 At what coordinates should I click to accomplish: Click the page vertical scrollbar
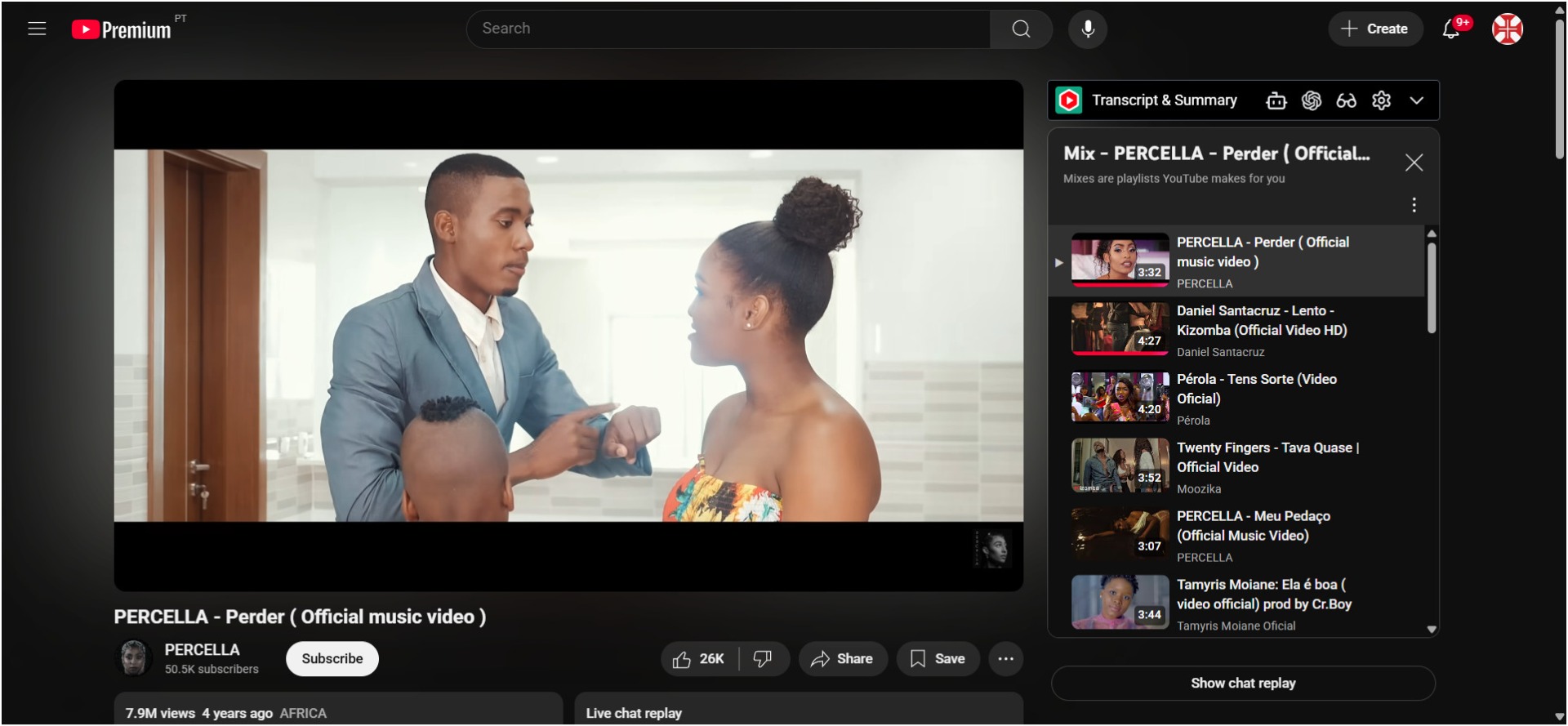pos(1559,88)
